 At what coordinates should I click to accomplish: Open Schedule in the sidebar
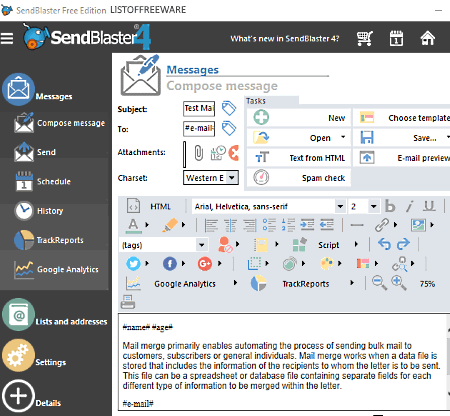point(43,181)
